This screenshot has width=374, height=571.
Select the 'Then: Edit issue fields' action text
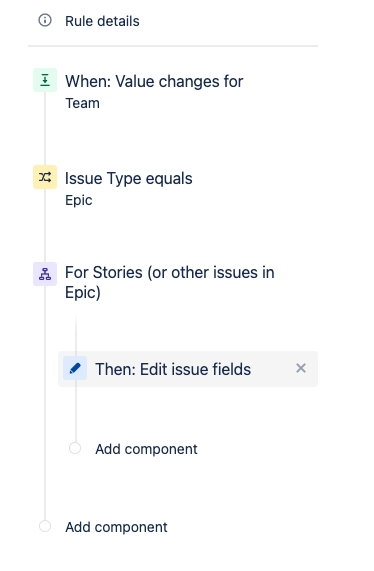tap(173, 369)
